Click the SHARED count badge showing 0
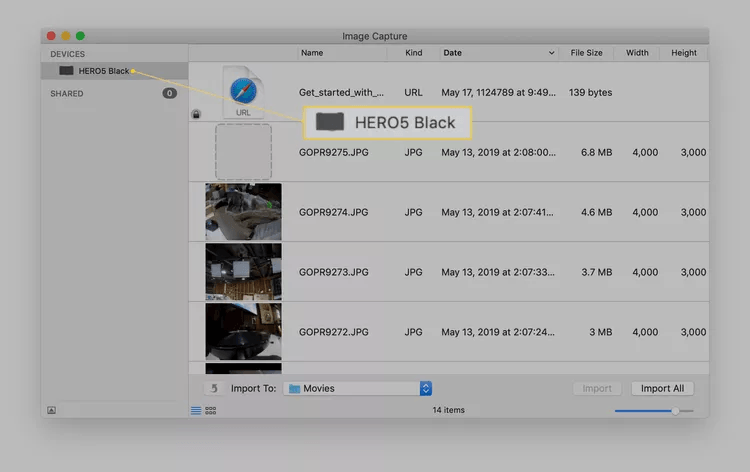The height and width of the screenshot is (472, 750). pyautogui.click(x=169, y=93)
